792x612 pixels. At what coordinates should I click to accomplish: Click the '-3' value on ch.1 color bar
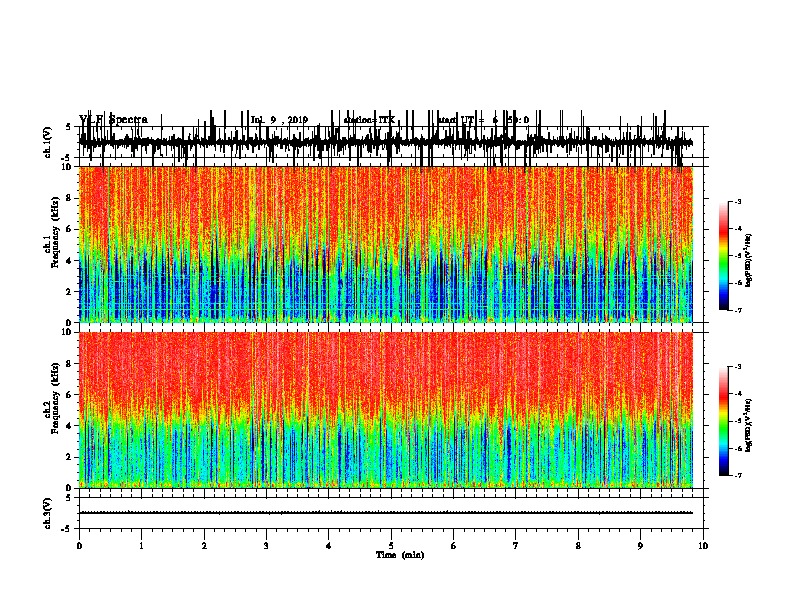pyautogui.click(x=738, y=201)
